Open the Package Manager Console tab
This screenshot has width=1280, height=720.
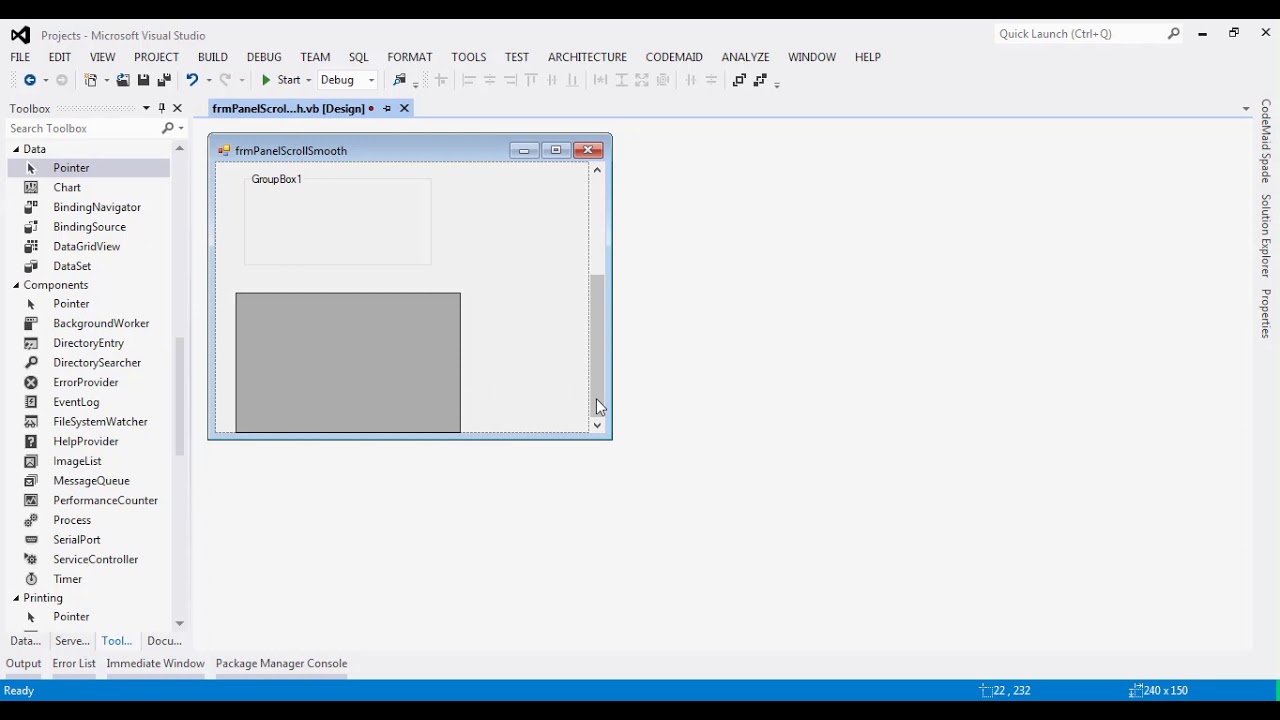click(282, 663)
